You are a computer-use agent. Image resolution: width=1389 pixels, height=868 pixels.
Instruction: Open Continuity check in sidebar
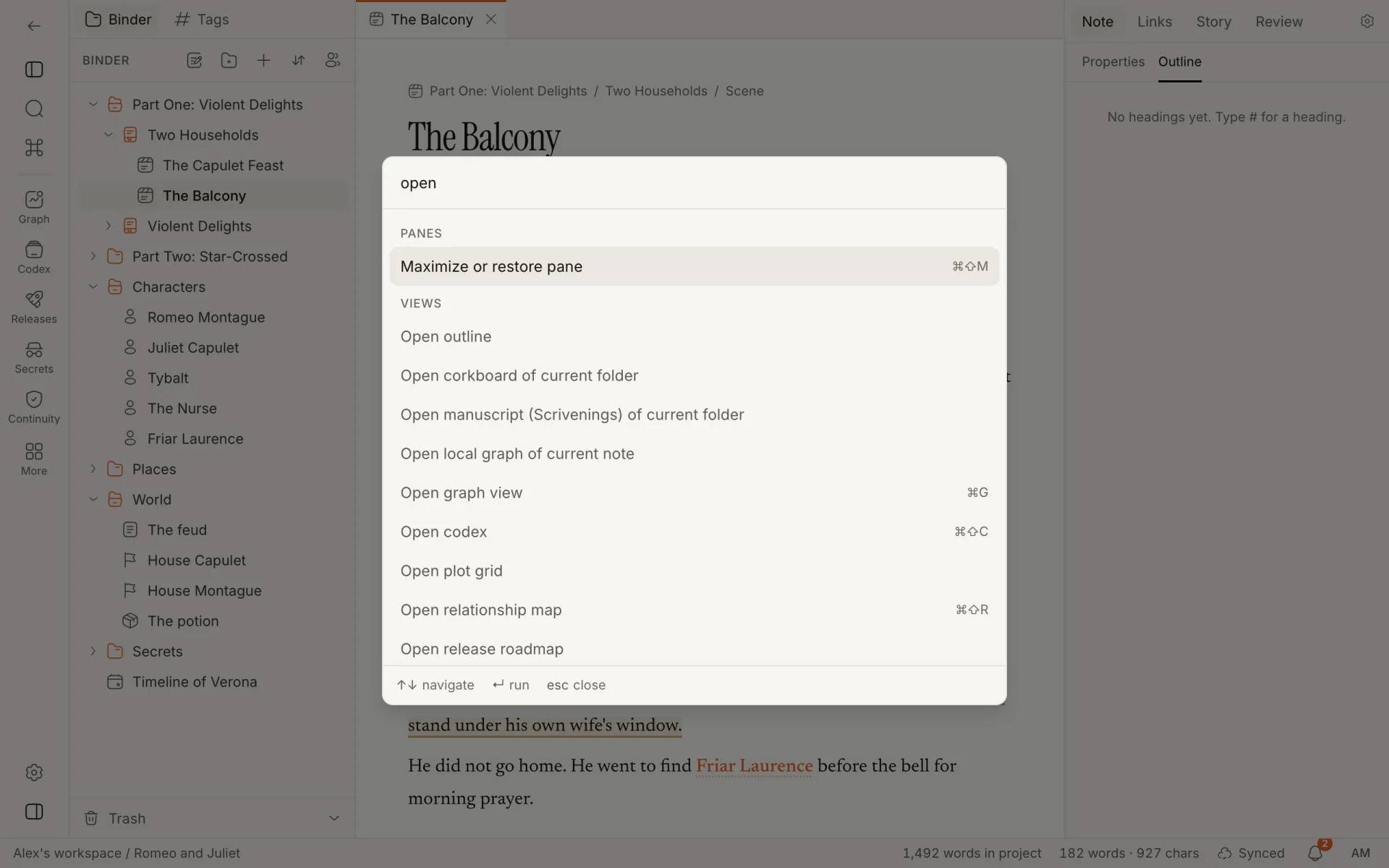pos(34,407)
